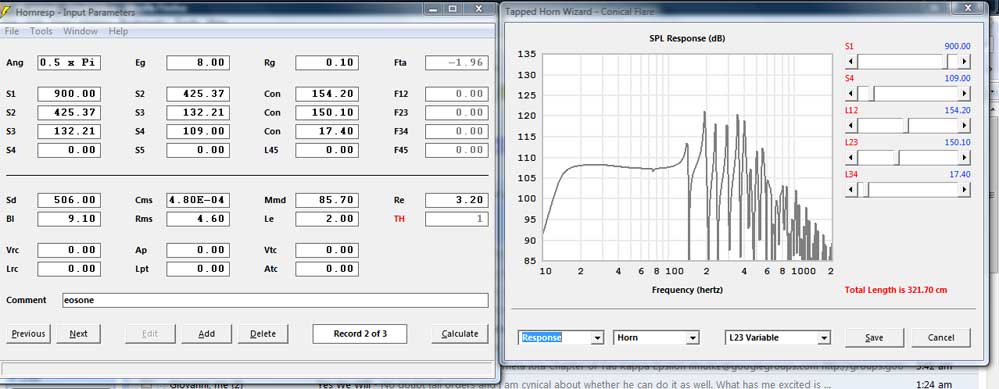The image size is (999, 389).
Task: Click the Bl field showing 9.10
Action: (x=69, y=219)
